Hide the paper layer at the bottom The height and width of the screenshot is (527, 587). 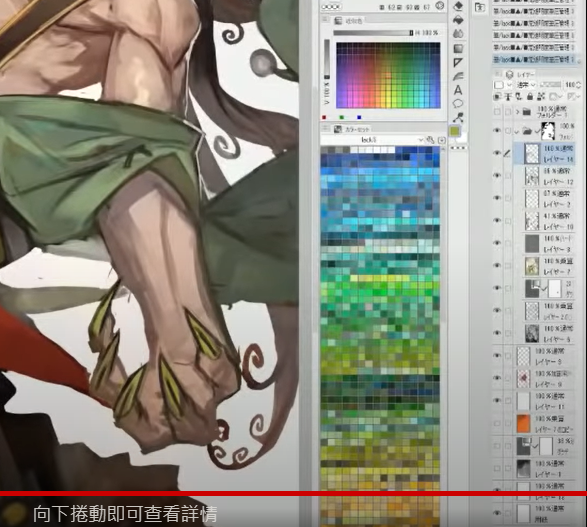pyautogui.click(x=497, y=513)
